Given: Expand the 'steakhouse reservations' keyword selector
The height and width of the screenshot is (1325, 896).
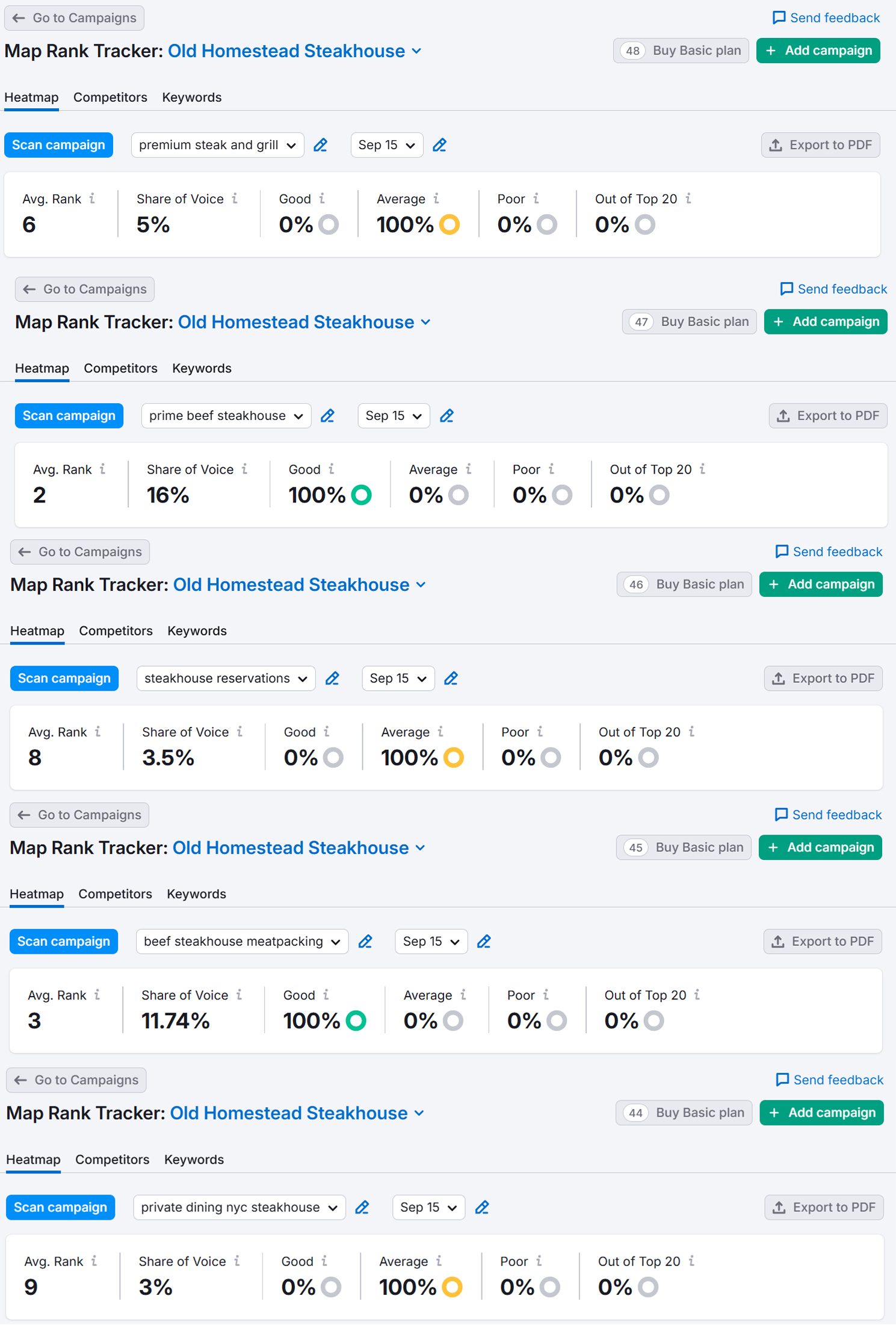Looking at the screenshot, I should coord(226,679).
